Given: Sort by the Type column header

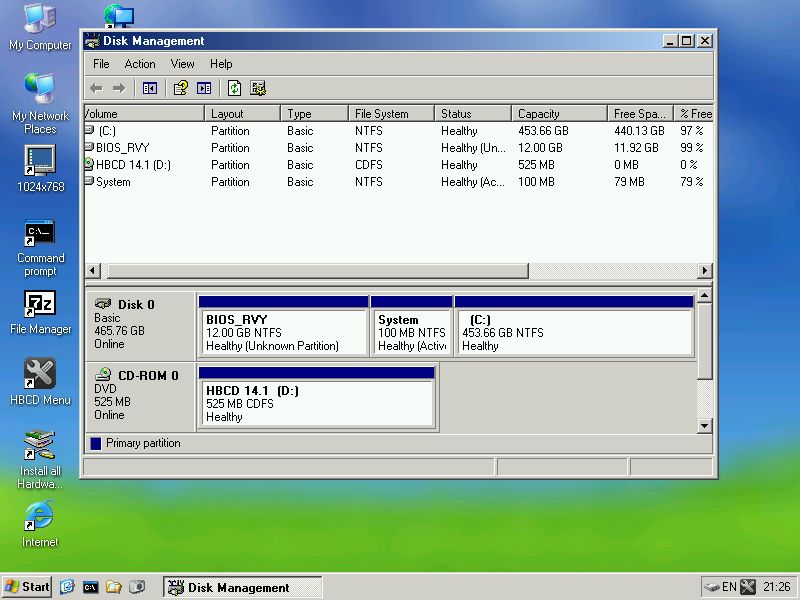Looking at the screenshot, I should tap(314, 113).
